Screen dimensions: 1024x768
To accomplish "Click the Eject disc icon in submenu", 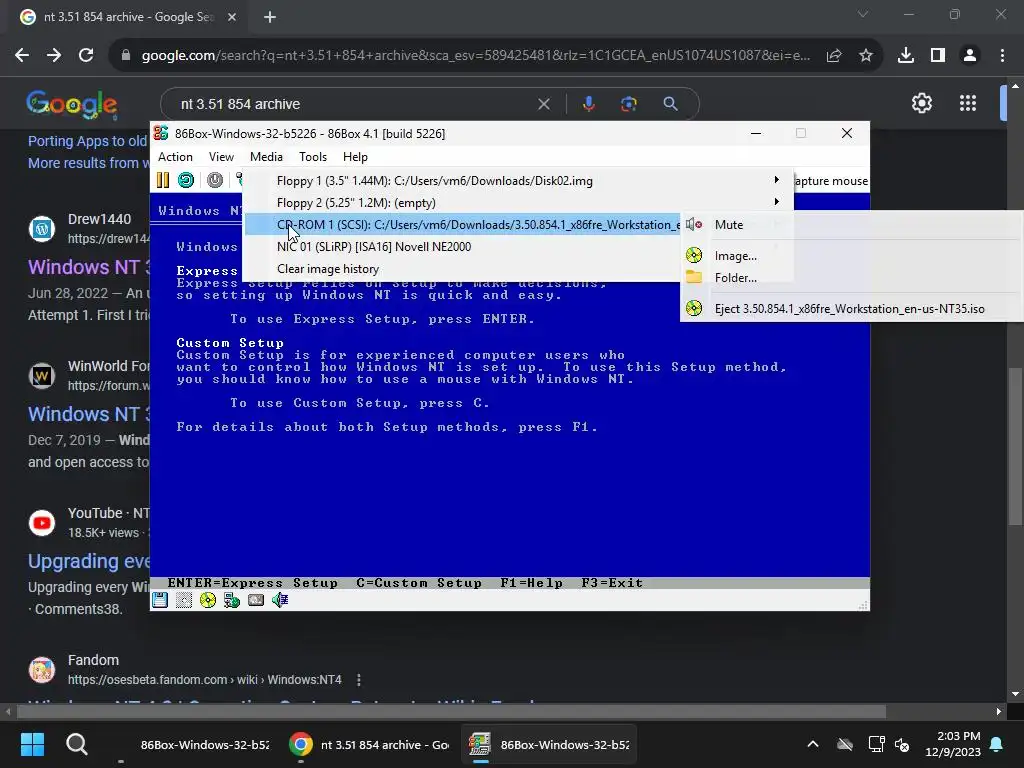I will [x=694, y=308].
